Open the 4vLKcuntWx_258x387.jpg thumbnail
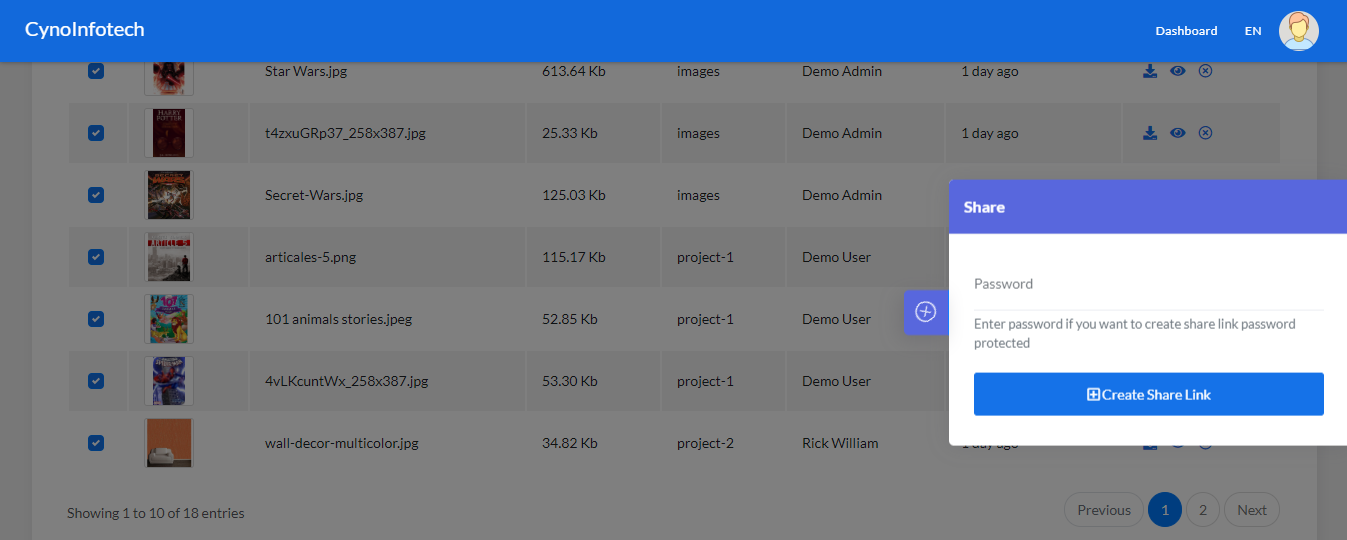Screen dimensions: 1347x540 169,381
